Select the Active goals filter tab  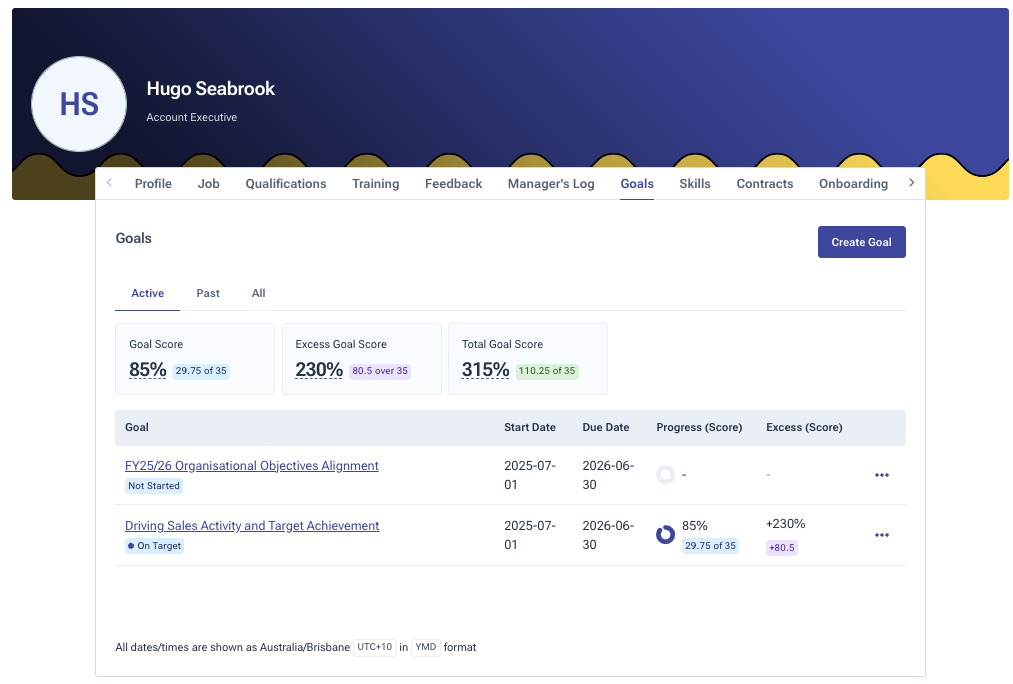point(148,293)
